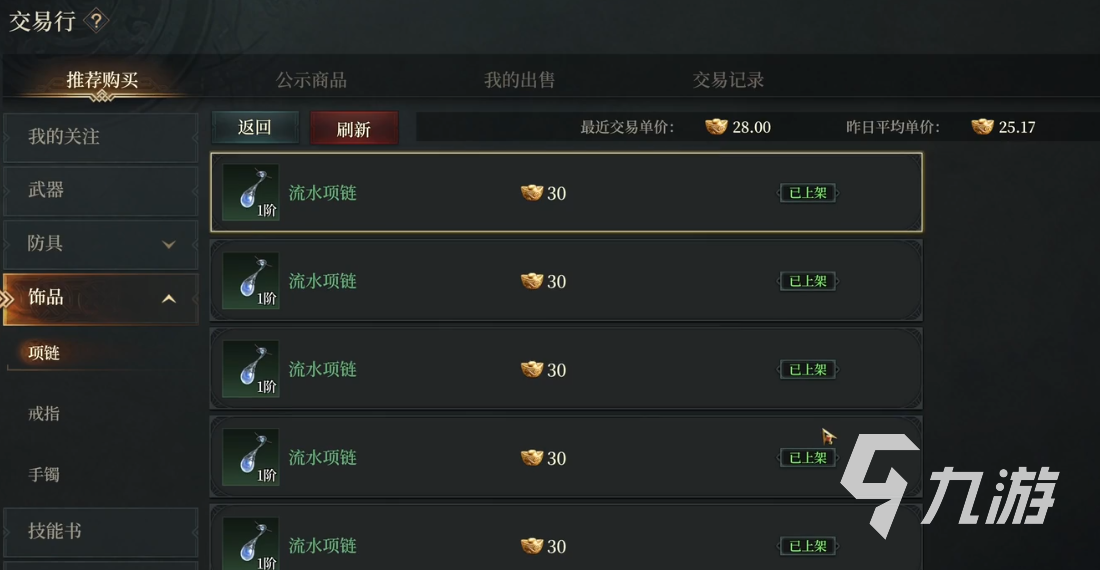Image resolution: width=1100 pixels, height=570 pixels.
Task: Switch to 交易记录 tab
Action: point(728,80)
